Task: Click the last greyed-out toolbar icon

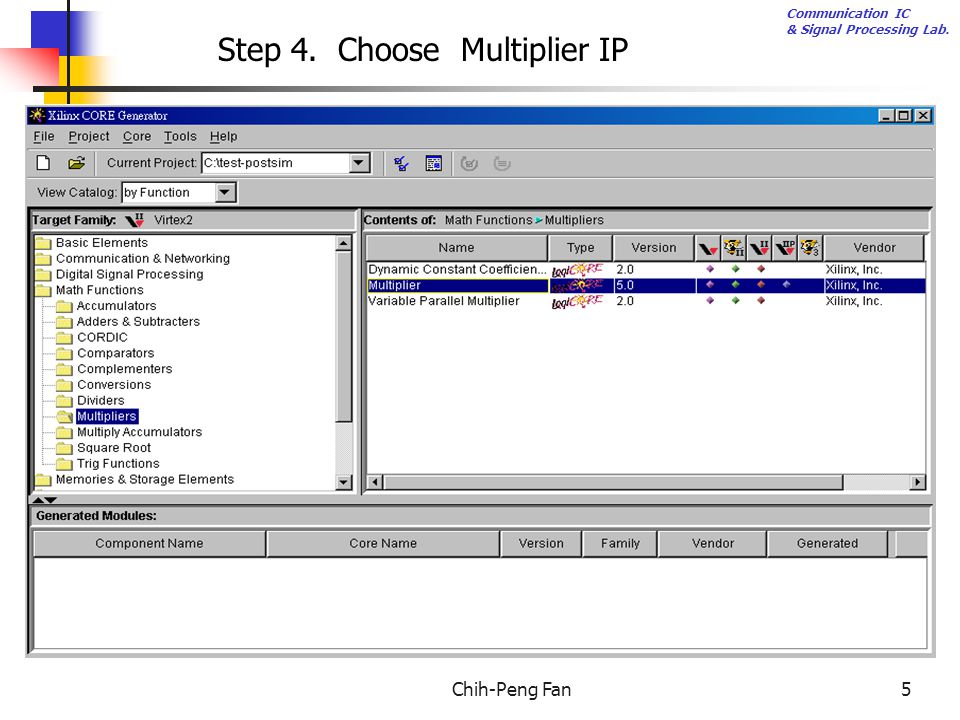Action: point(501,163)
